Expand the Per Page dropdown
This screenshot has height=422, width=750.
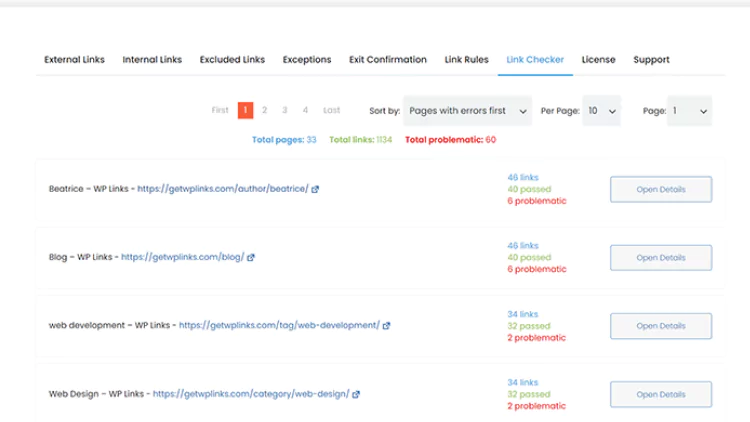point(601,111)
